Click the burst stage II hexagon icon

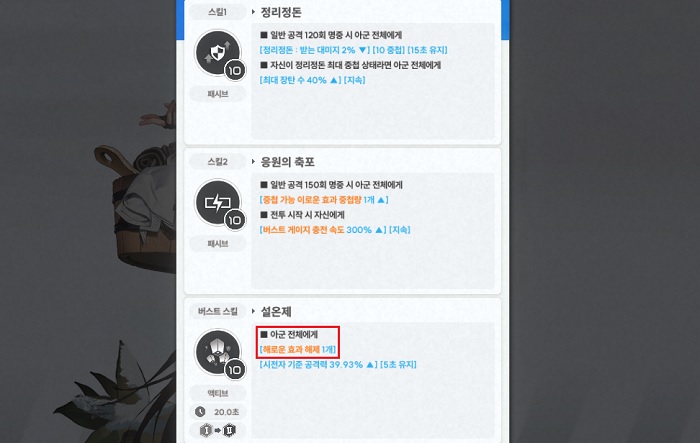click(229, 430)
